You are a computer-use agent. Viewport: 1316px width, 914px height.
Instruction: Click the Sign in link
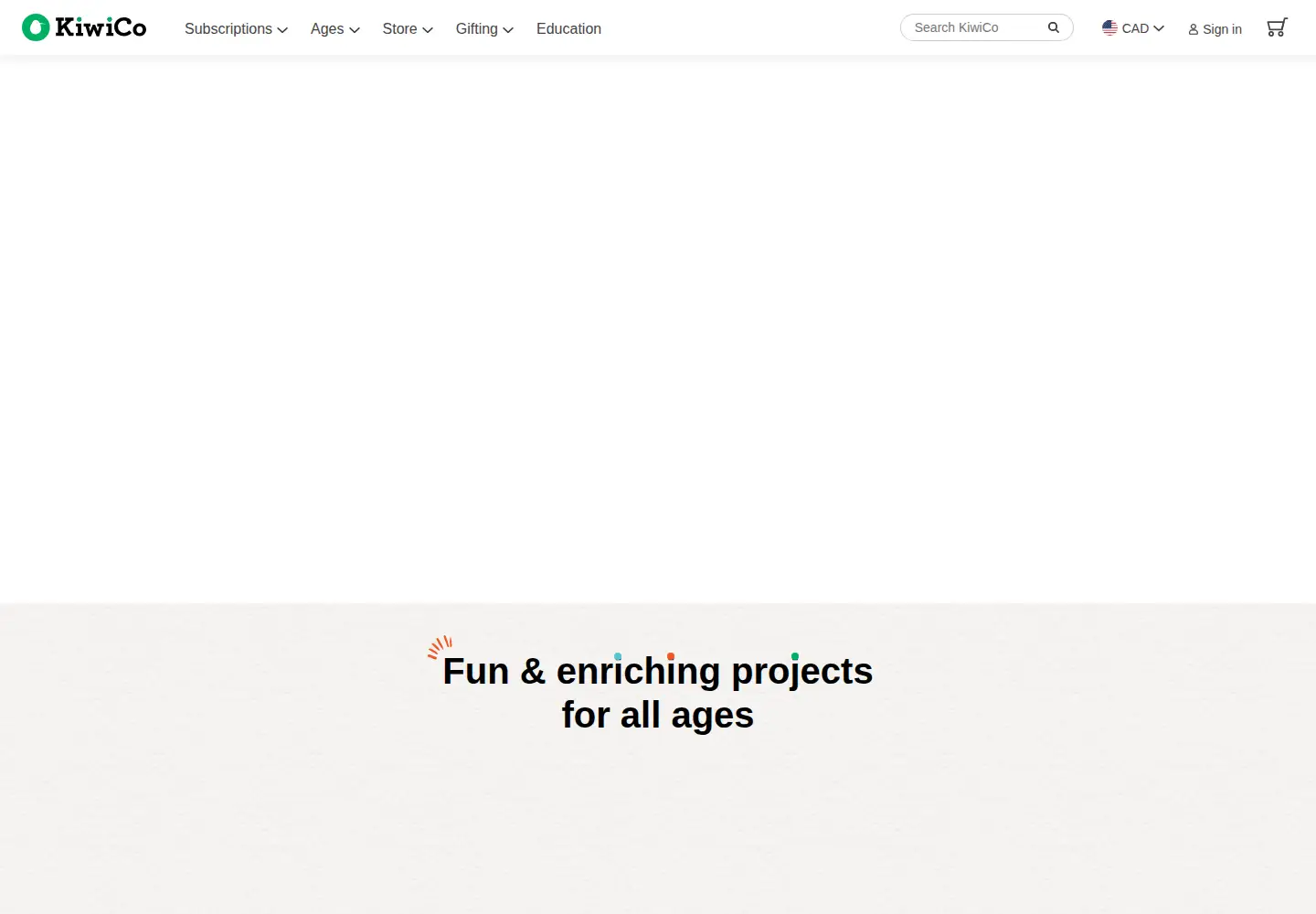[x=1215, y=29]
